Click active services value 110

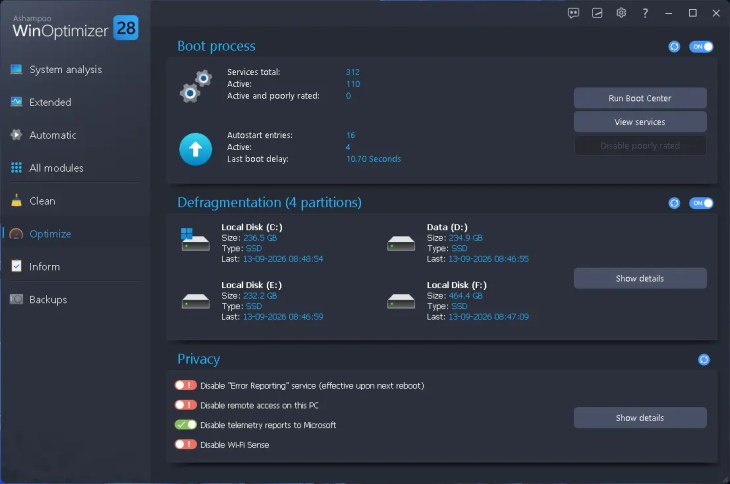(x=353, y=84)
